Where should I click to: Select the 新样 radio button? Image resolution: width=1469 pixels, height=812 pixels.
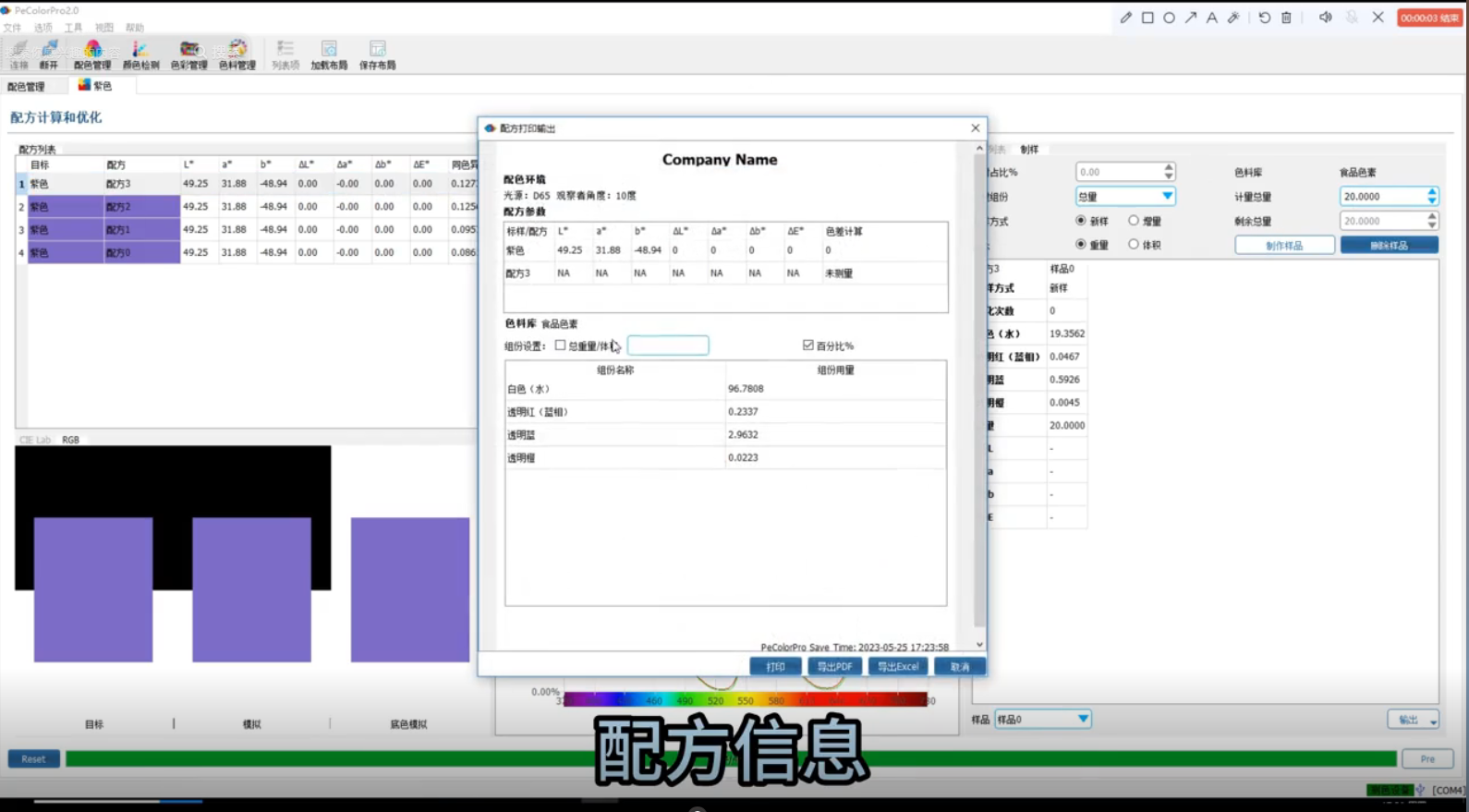[1080, 221]
